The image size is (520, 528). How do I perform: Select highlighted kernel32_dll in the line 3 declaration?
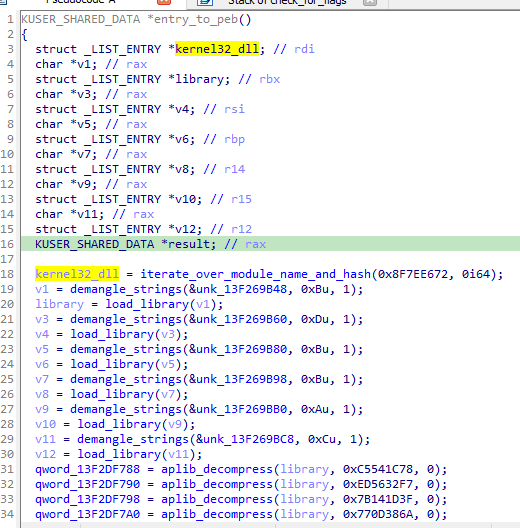click(217, 49)
